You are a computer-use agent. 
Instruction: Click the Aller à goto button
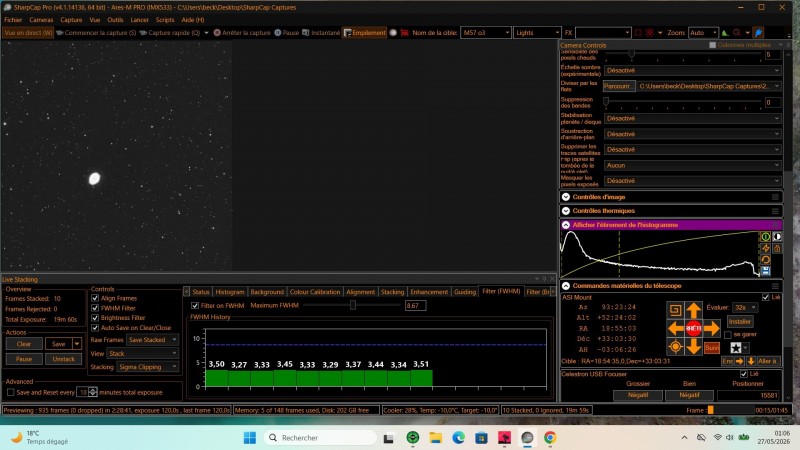click(767, 361)
